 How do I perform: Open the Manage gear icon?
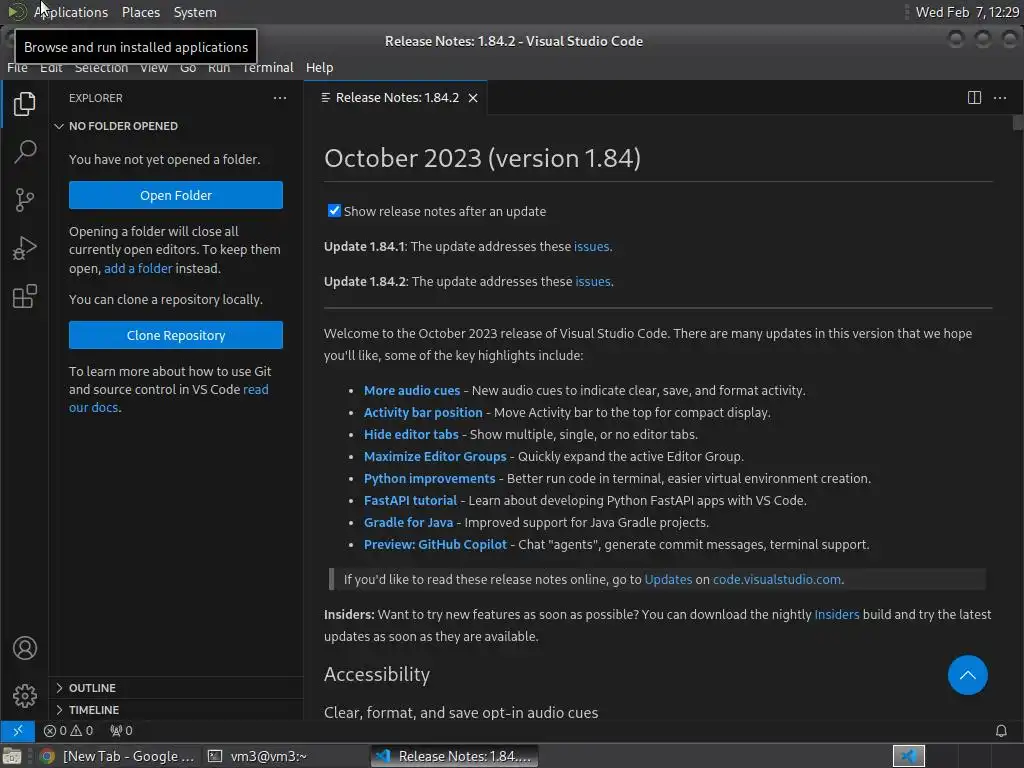tap(24, 696)
